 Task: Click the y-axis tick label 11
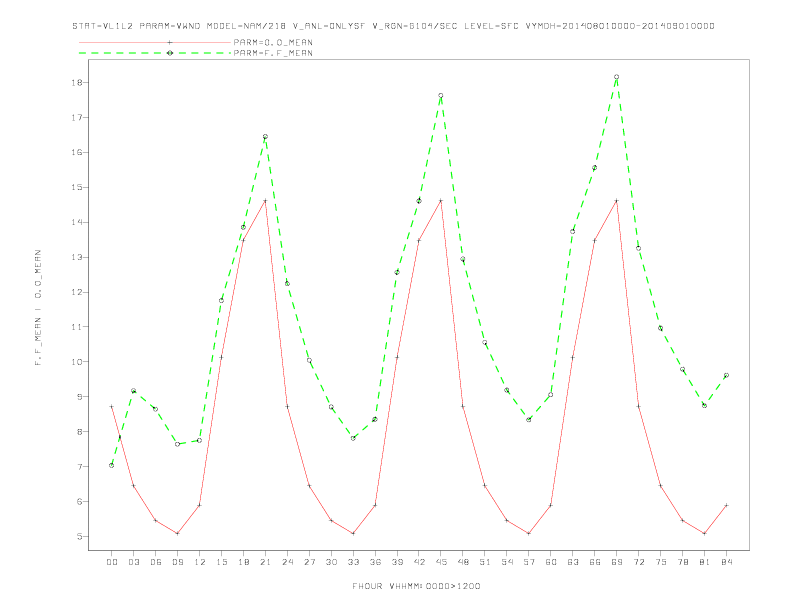[77, 327]
